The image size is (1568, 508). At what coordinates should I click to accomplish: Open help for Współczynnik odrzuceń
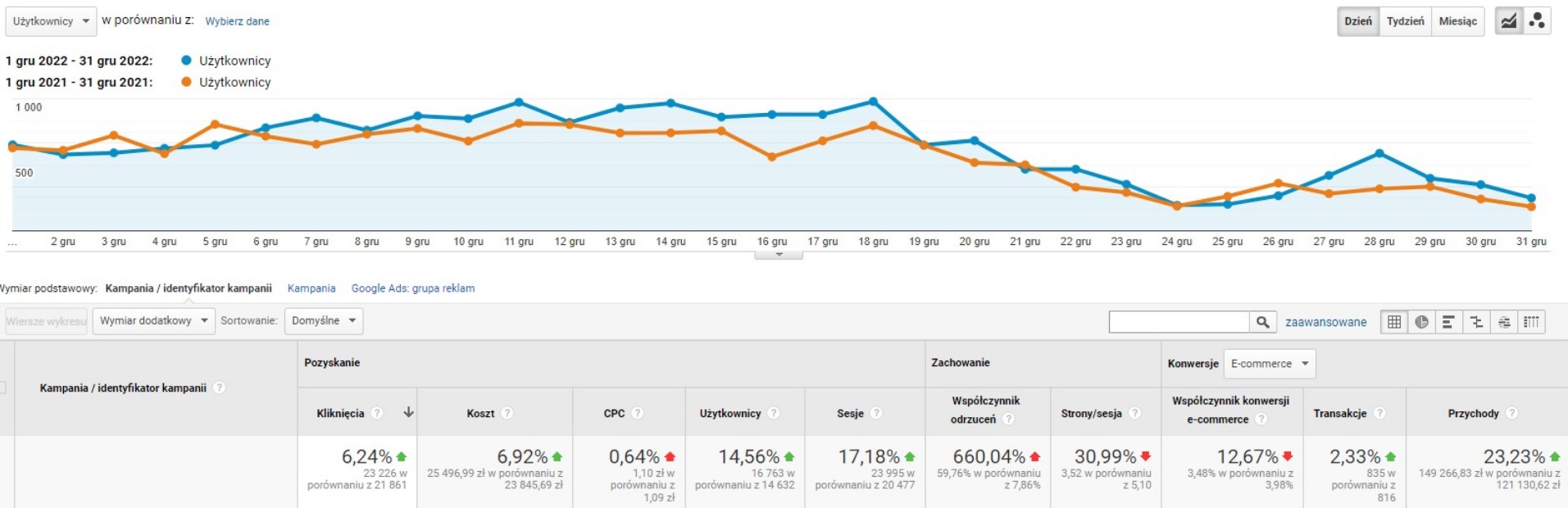[1009, 419]
